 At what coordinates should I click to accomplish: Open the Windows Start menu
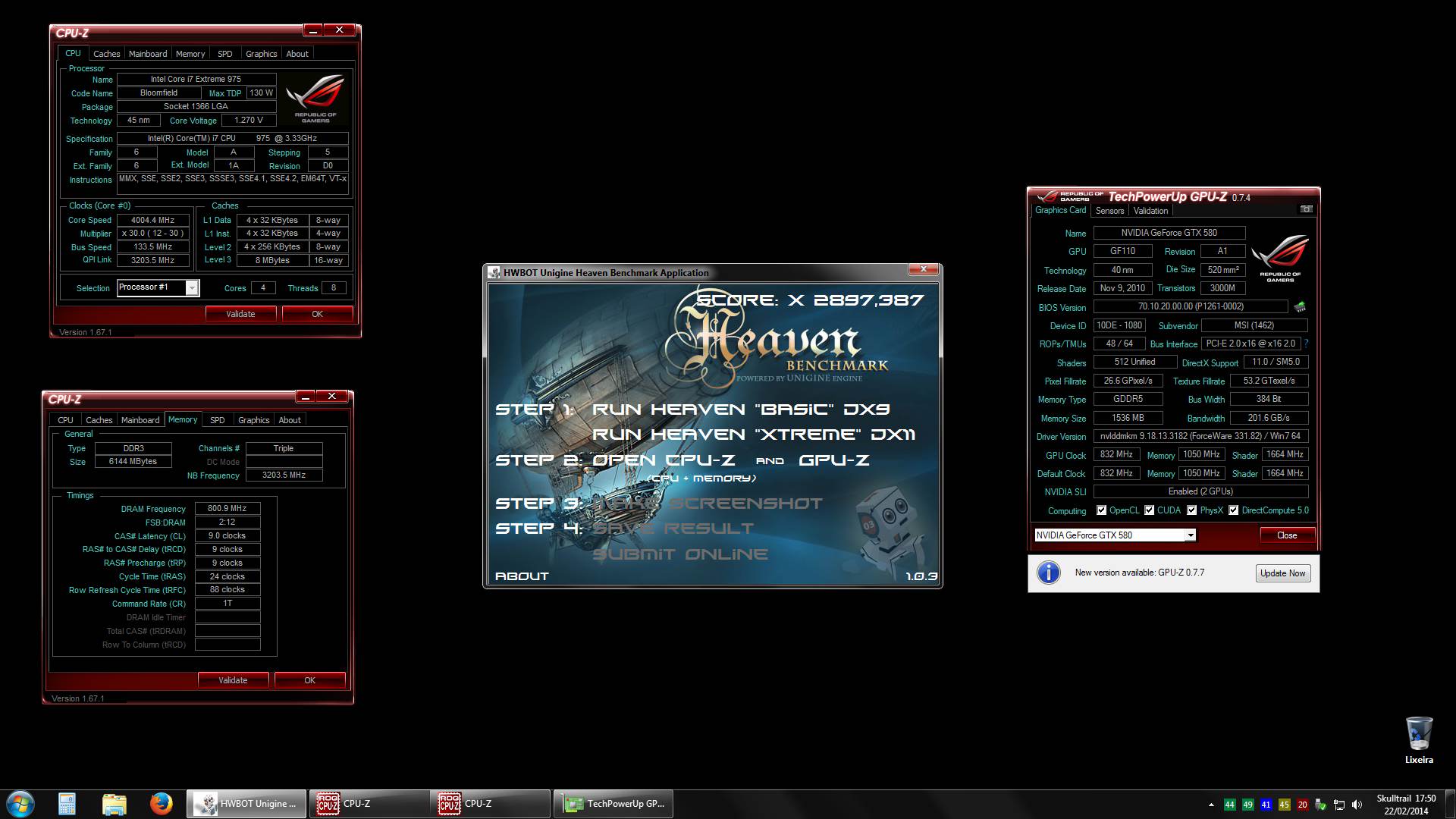(20, 804)
